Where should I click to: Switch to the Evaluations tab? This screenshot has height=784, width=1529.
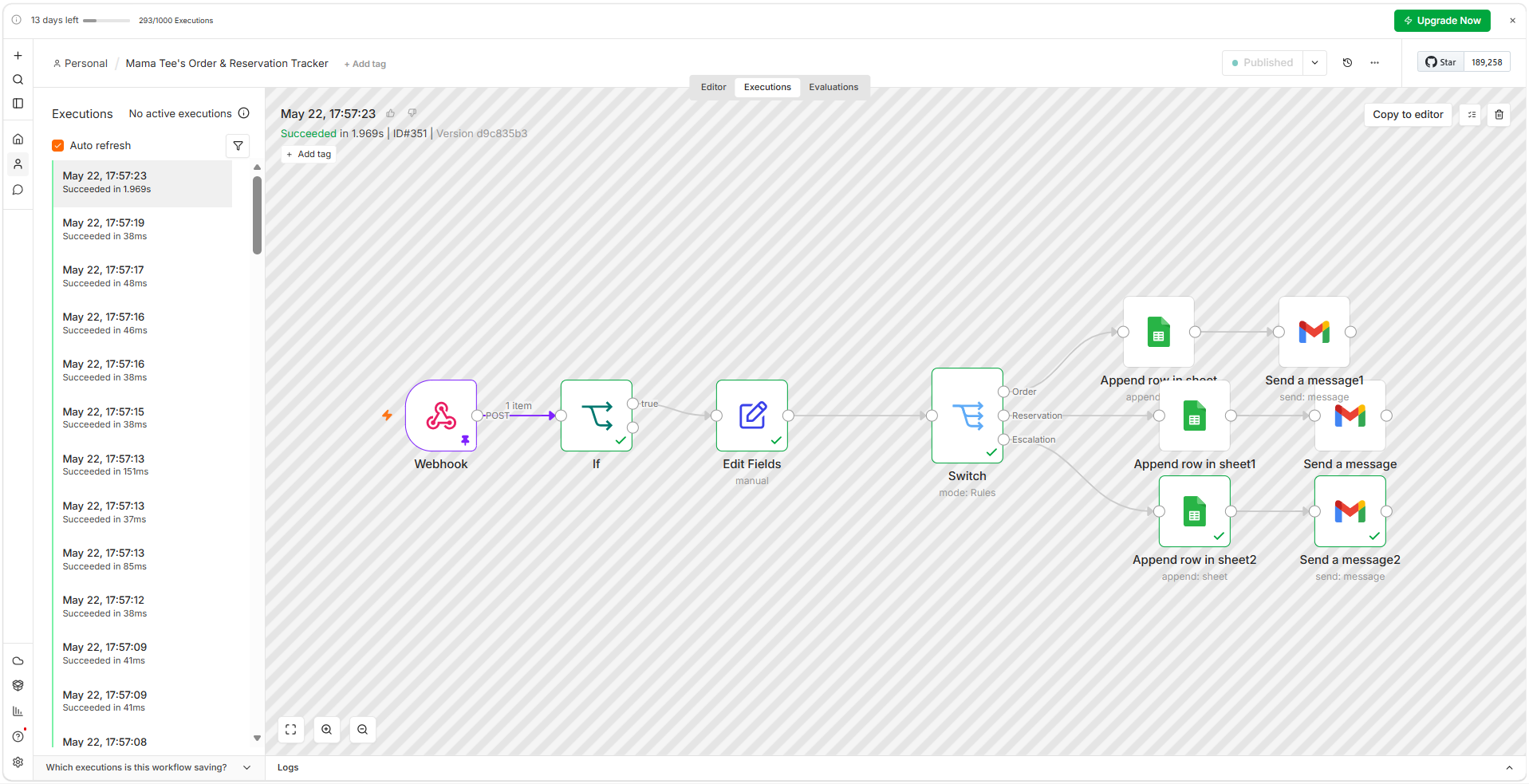pos(833,88)
